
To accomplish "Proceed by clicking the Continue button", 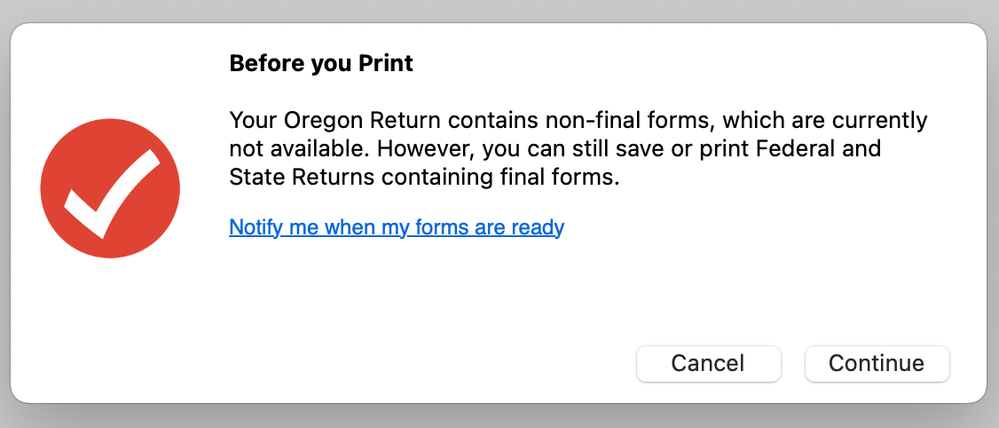I will [877, 364].
